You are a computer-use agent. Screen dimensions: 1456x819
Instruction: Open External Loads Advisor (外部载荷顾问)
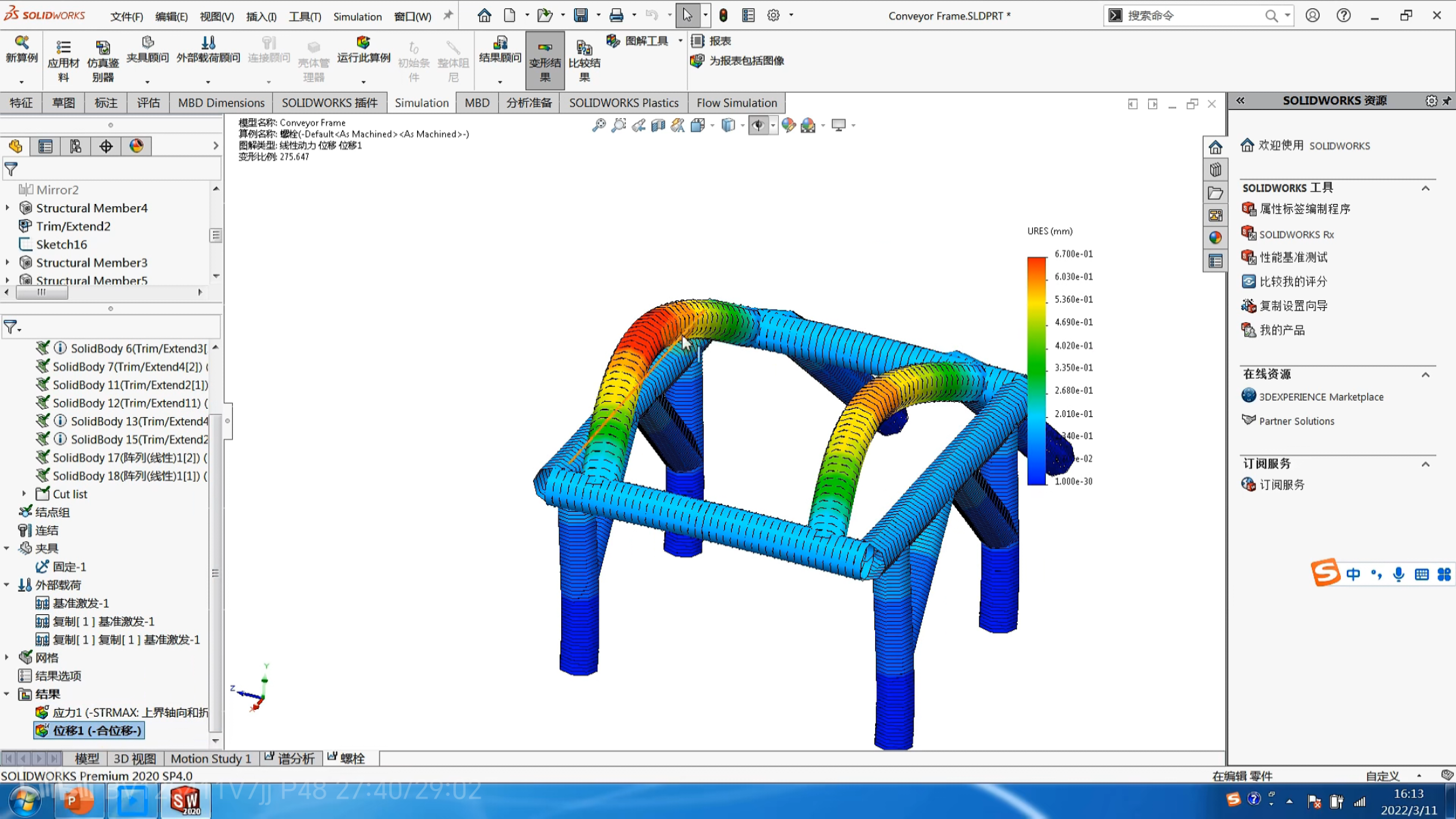208,51
